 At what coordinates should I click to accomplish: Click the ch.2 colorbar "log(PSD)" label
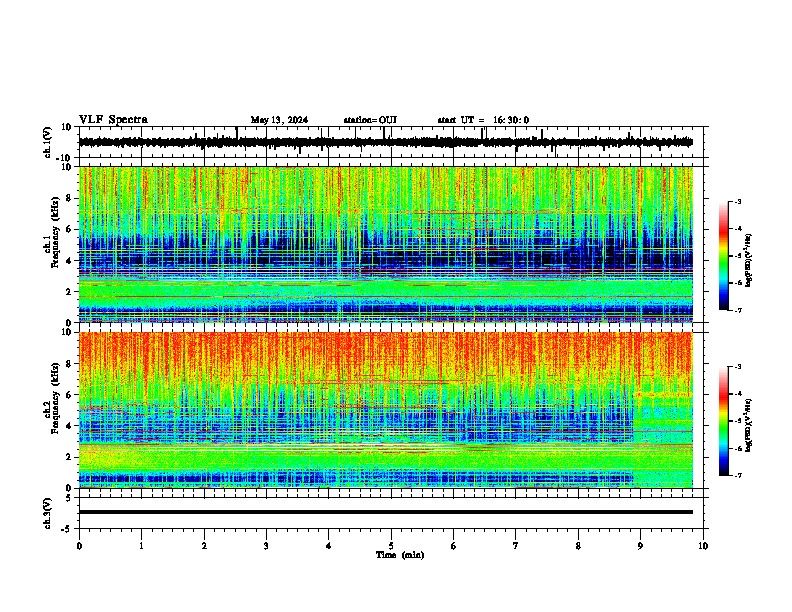[749, 425]
